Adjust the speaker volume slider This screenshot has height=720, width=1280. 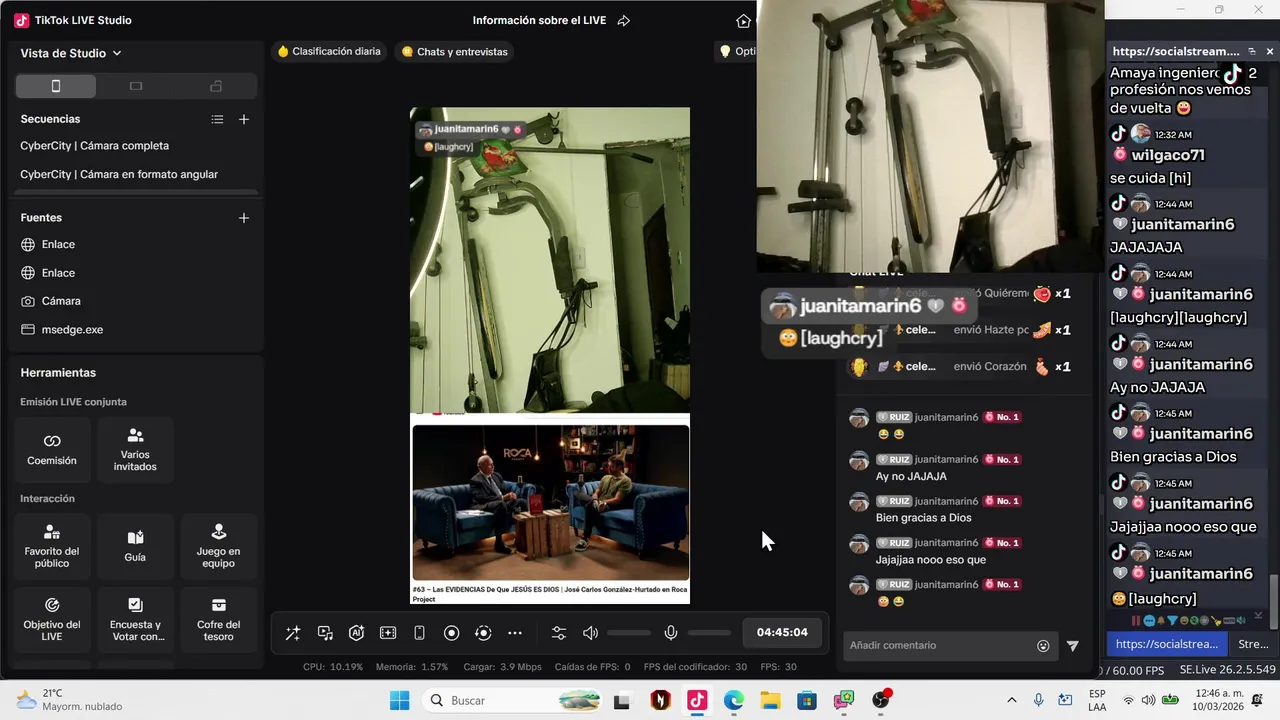629,633
